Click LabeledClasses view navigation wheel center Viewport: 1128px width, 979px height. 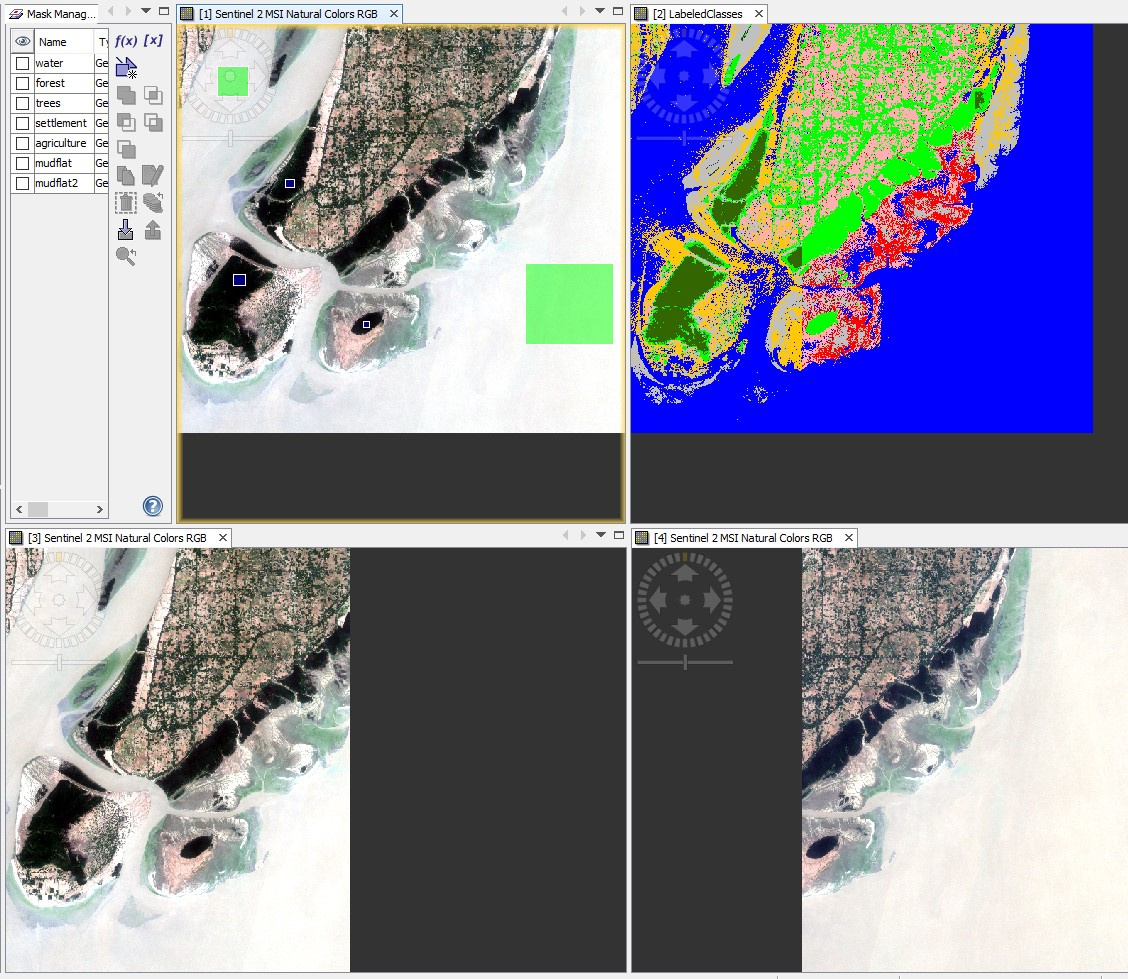click(684, 76)
